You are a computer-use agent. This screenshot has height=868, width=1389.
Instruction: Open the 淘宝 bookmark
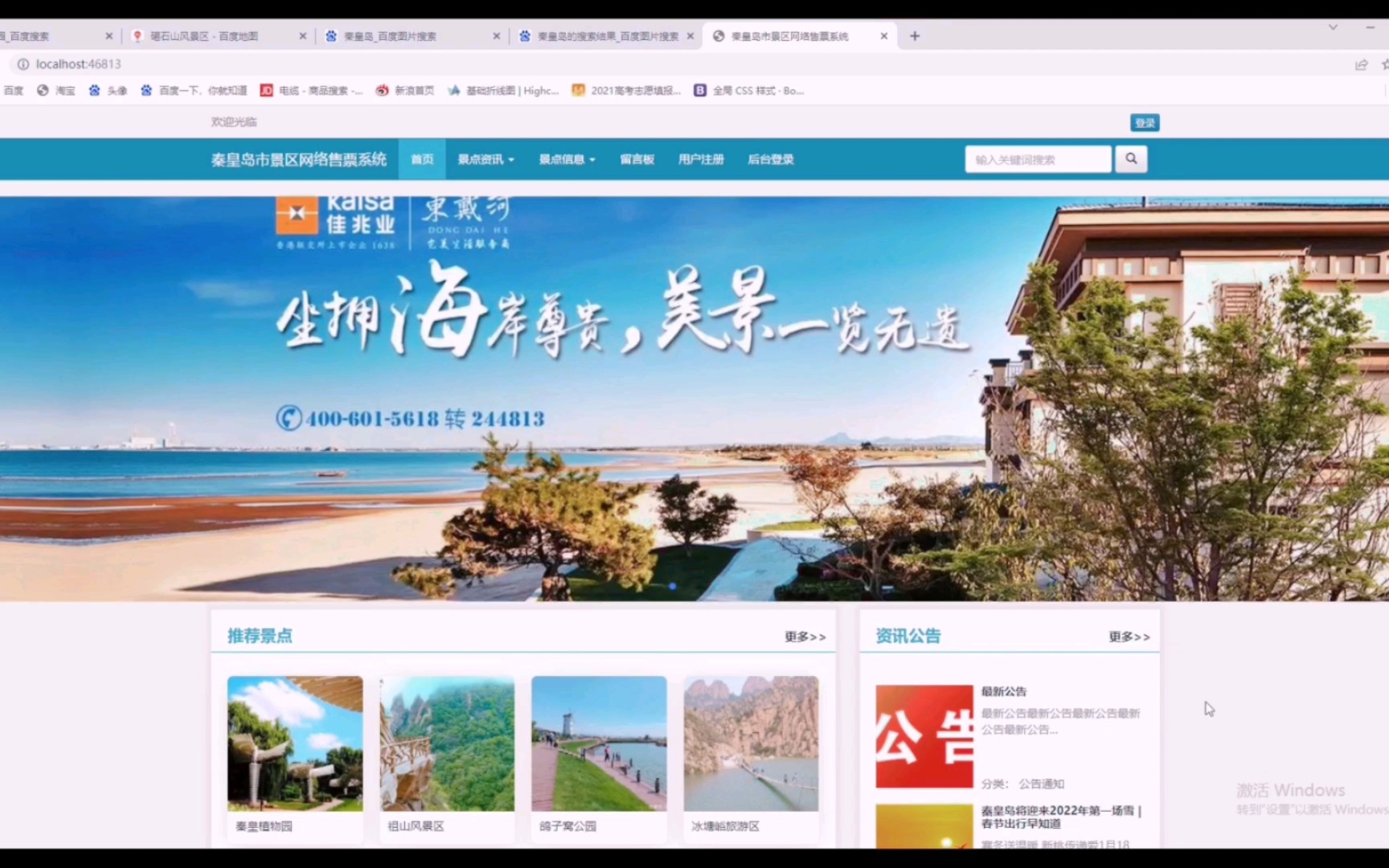coord(56,91)
